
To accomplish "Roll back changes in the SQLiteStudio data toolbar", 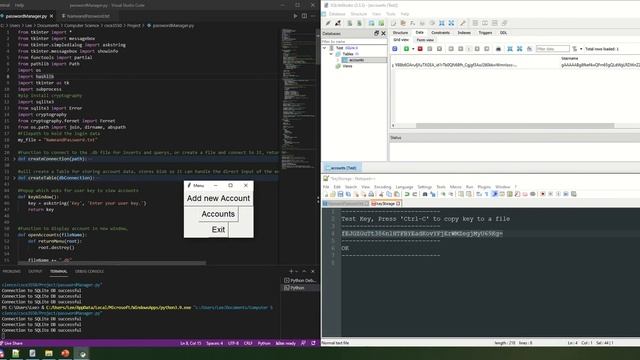I will point(439,49).
